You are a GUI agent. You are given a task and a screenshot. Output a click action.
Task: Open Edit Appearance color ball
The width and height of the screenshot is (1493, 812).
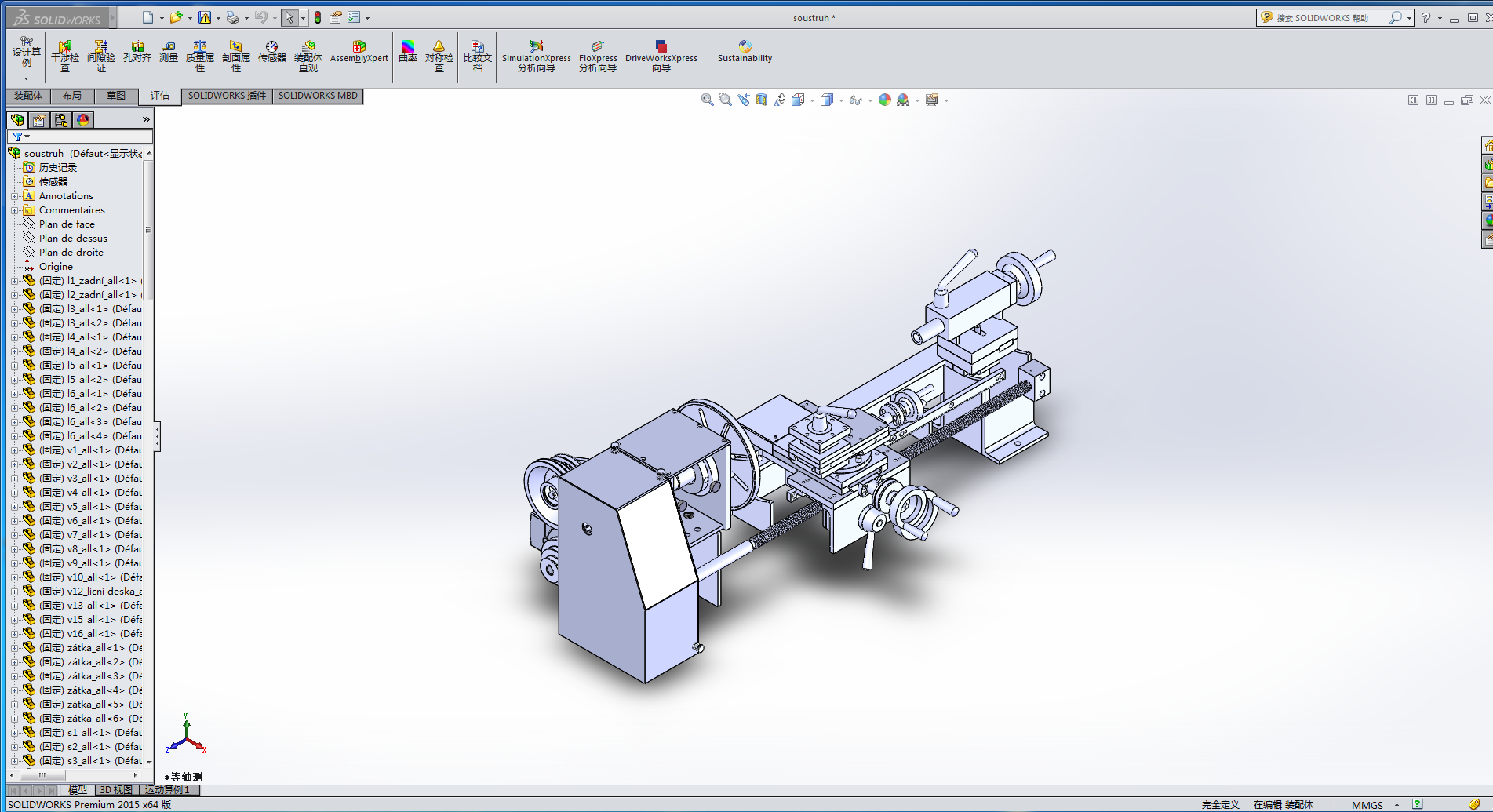pos(884,100)
